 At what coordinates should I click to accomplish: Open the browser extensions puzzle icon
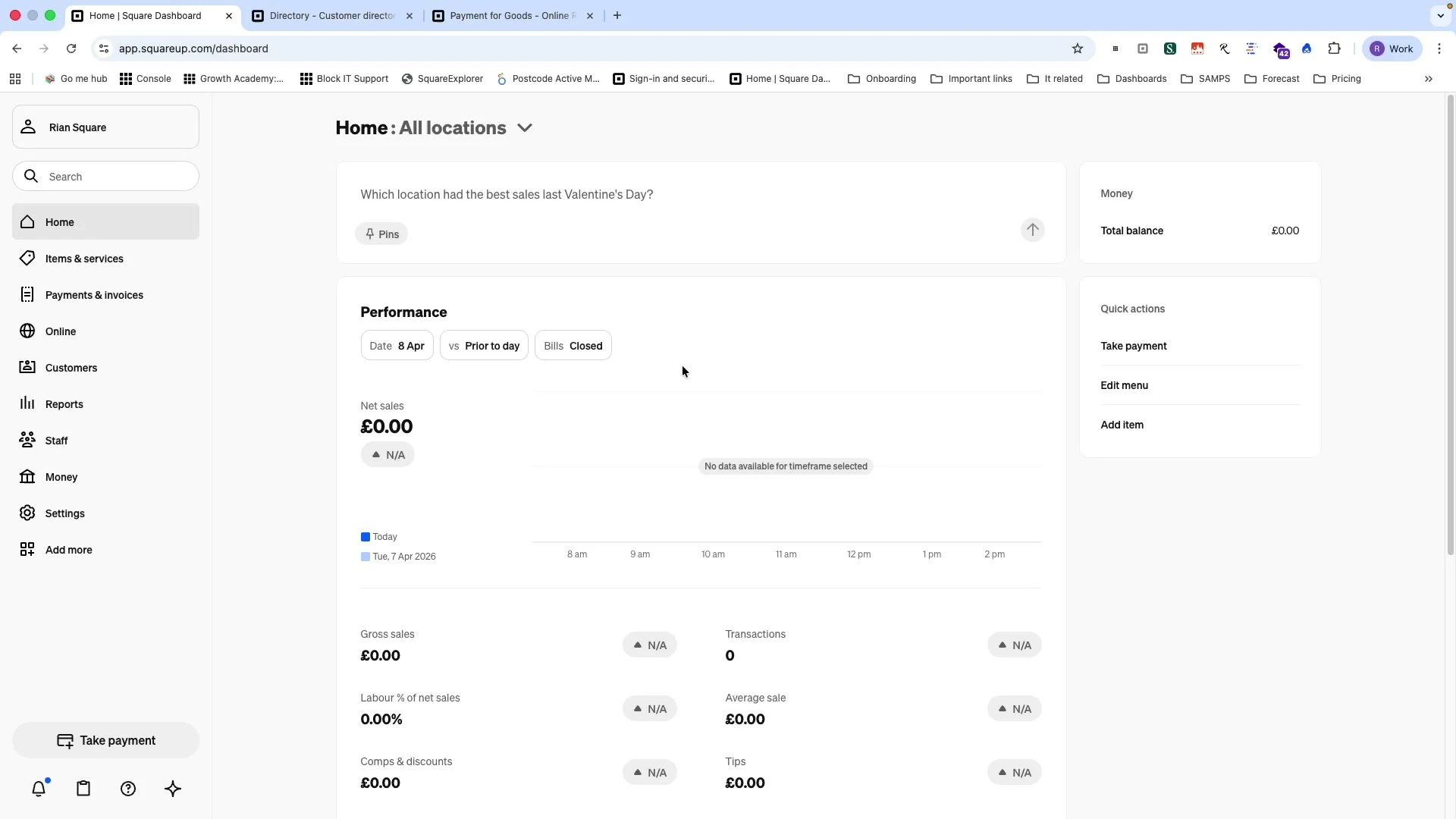[x=1335, y=49]
